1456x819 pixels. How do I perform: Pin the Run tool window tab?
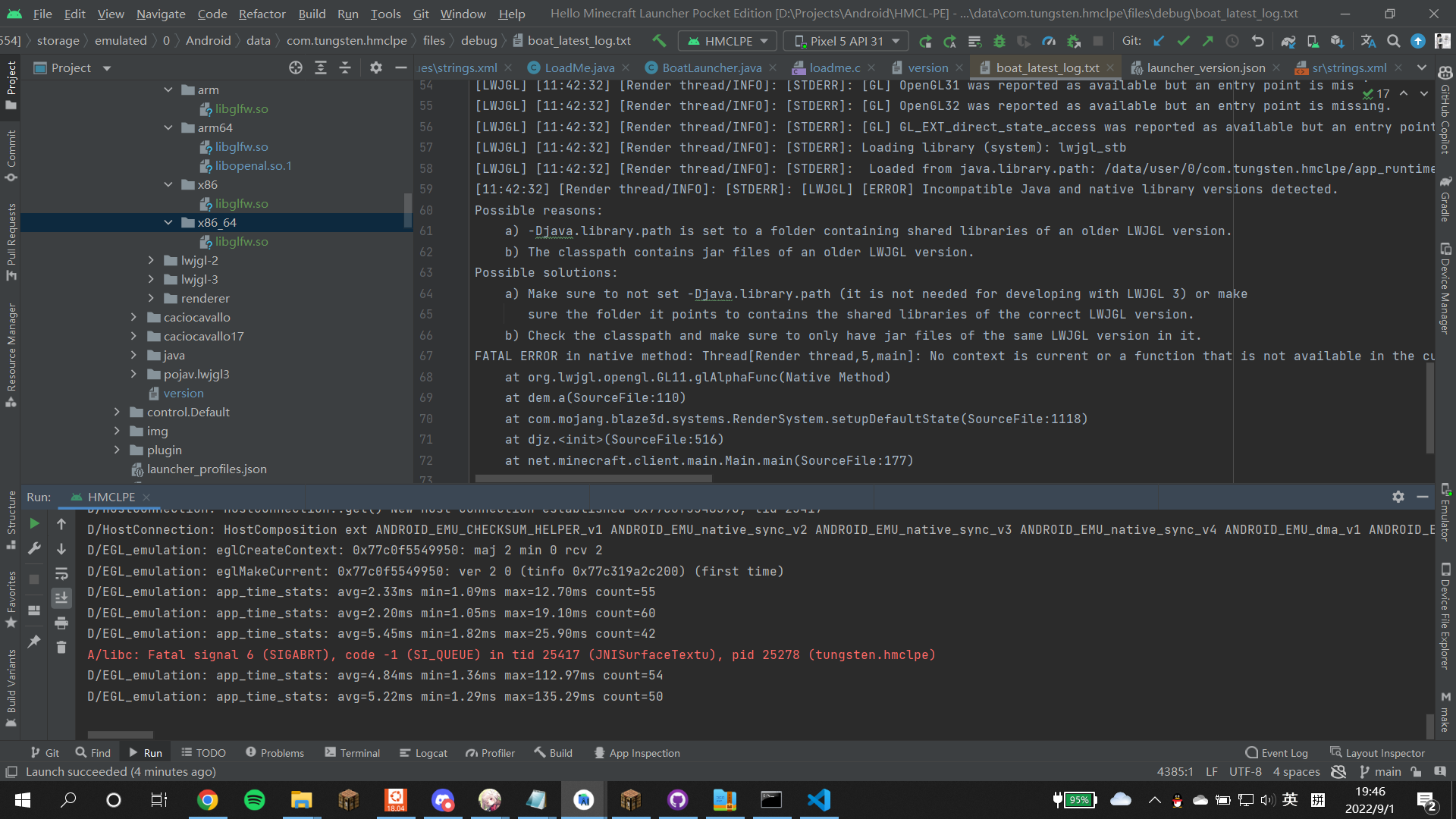pos(33,642)
